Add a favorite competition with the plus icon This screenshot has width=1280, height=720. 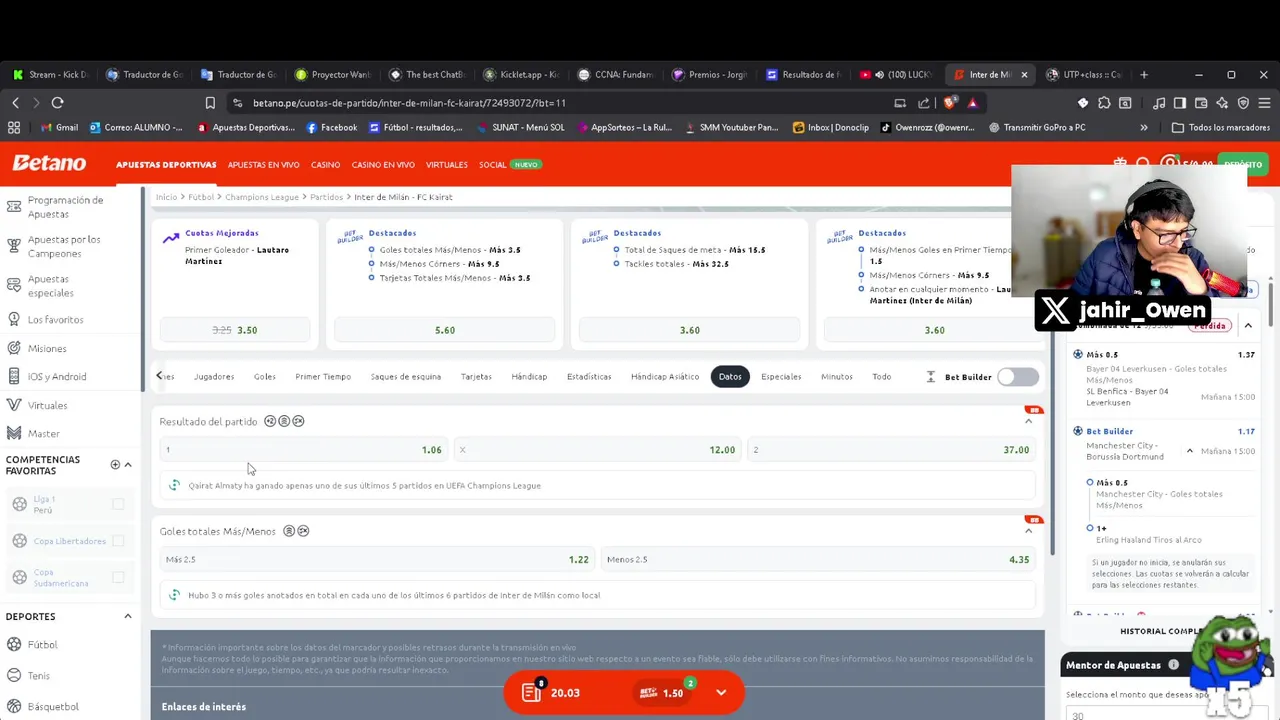(115, 465)
